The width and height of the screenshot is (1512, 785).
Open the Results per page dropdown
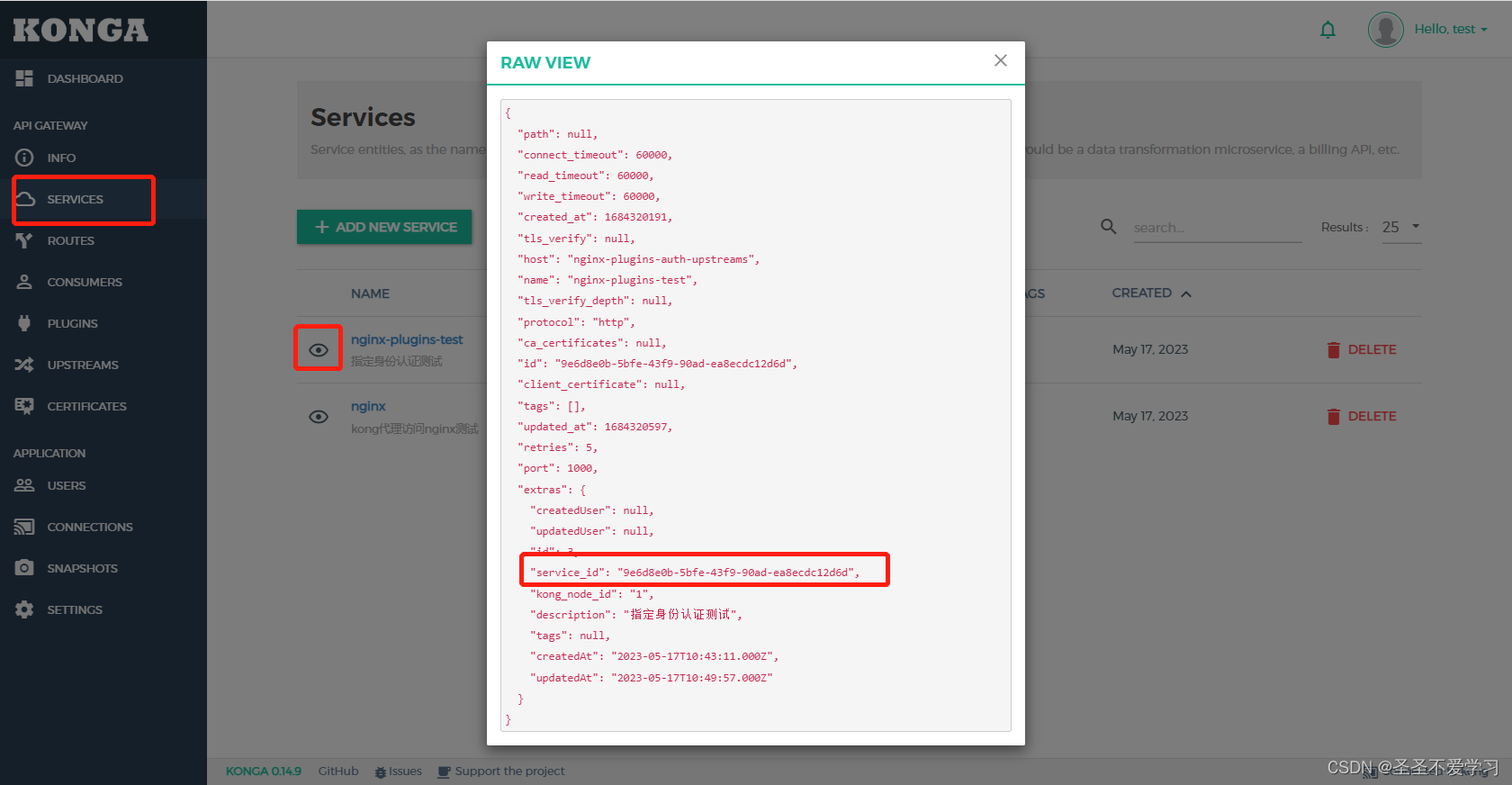tap(1401, 227)
